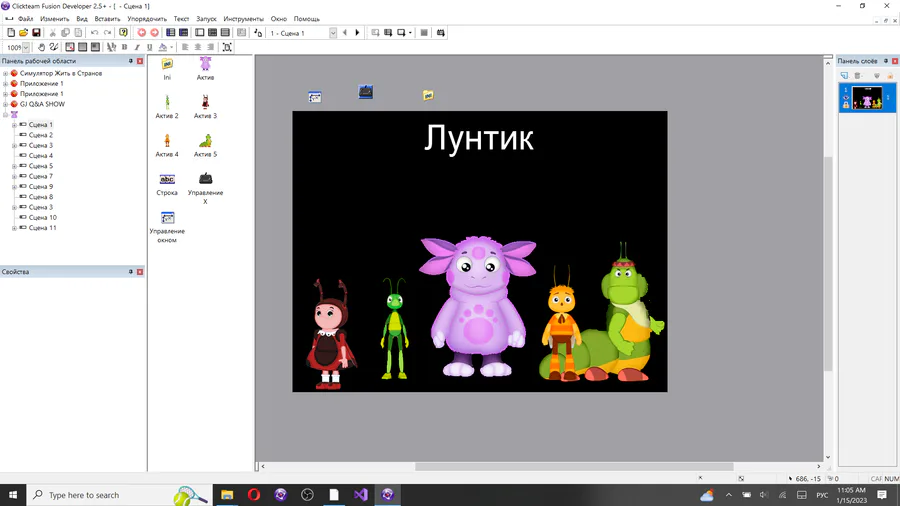Screen dimensions: 900x506
Task: Select the Лунтик title text on the frame
Action: [x=479, y=138]
